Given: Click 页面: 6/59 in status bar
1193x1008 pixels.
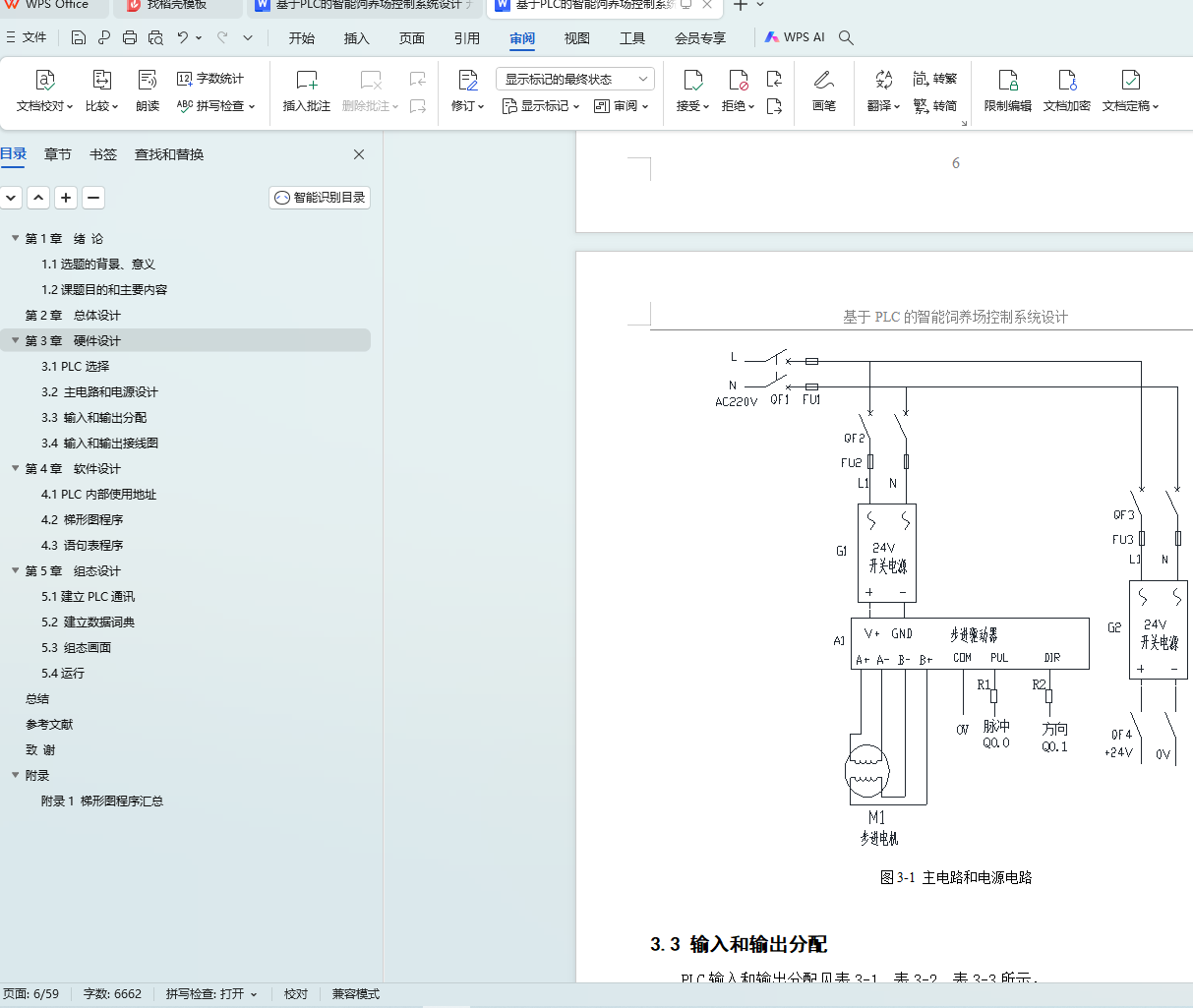Looking at the screenshot, I should pyautogui.click(x=31, y=994).
